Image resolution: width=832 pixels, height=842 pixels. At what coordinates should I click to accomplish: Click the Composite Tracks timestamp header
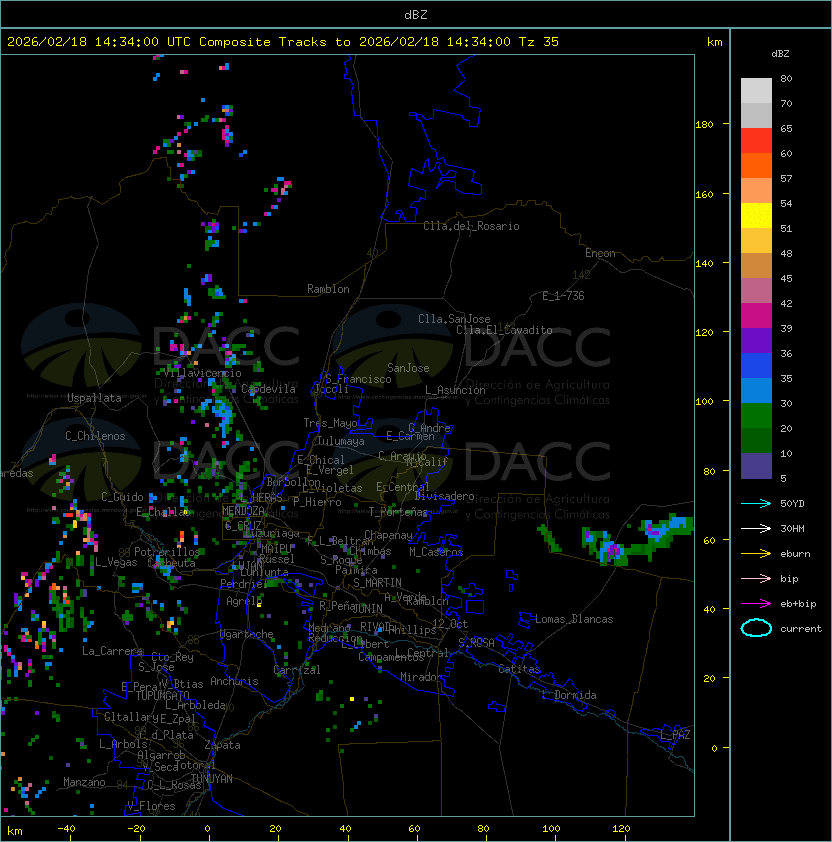coord(283,42)
